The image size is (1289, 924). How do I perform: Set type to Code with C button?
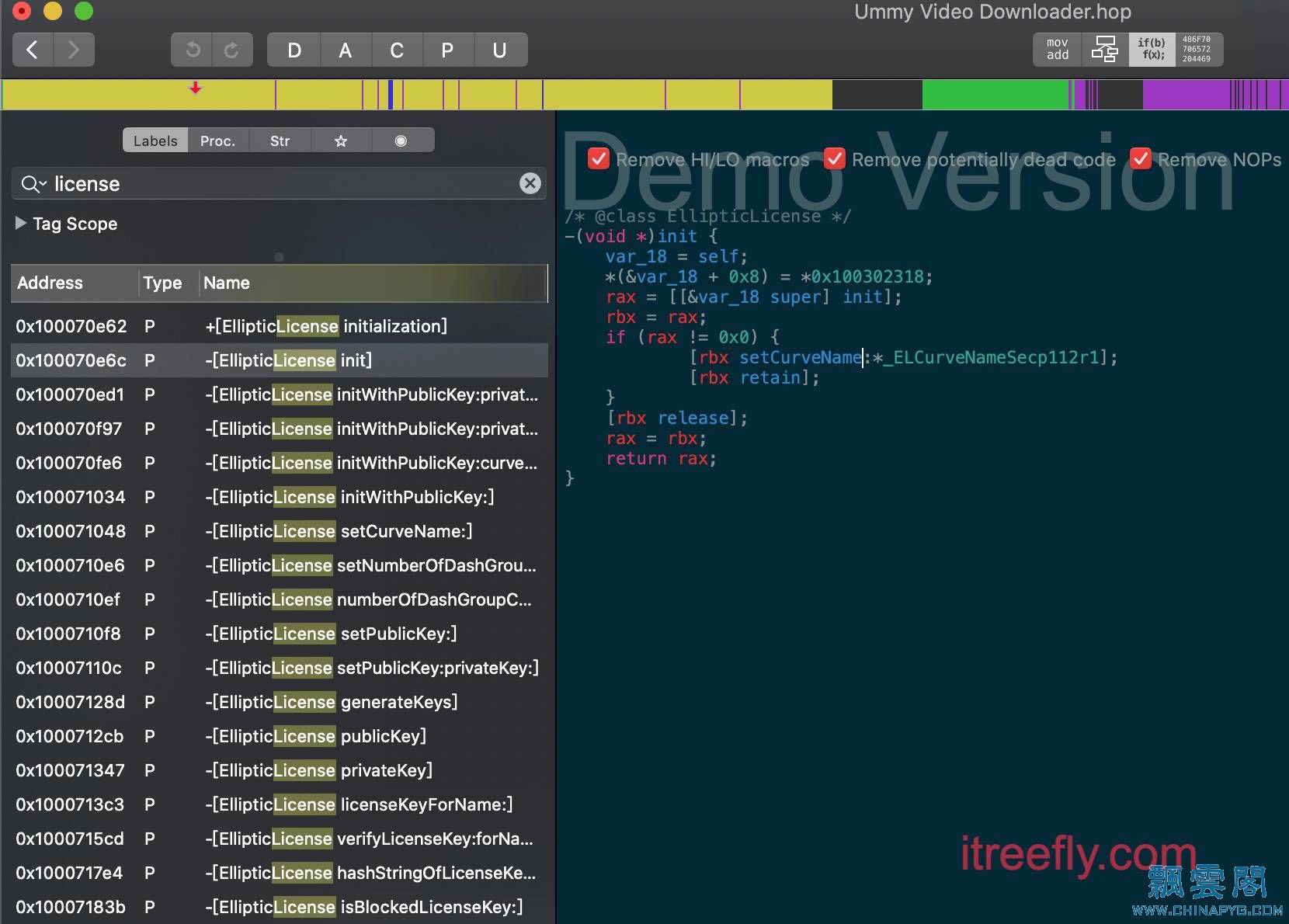click(x=397, y=50)
